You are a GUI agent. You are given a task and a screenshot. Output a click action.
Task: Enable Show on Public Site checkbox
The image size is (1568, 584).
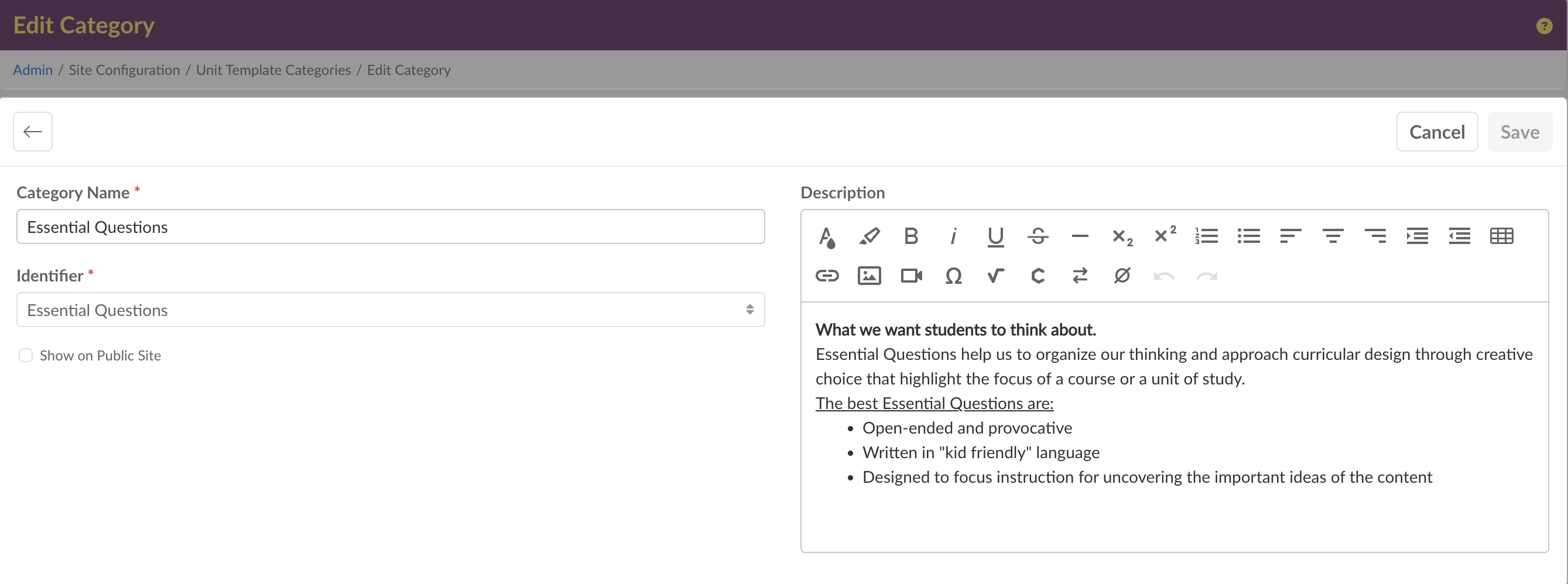[26, 355]
